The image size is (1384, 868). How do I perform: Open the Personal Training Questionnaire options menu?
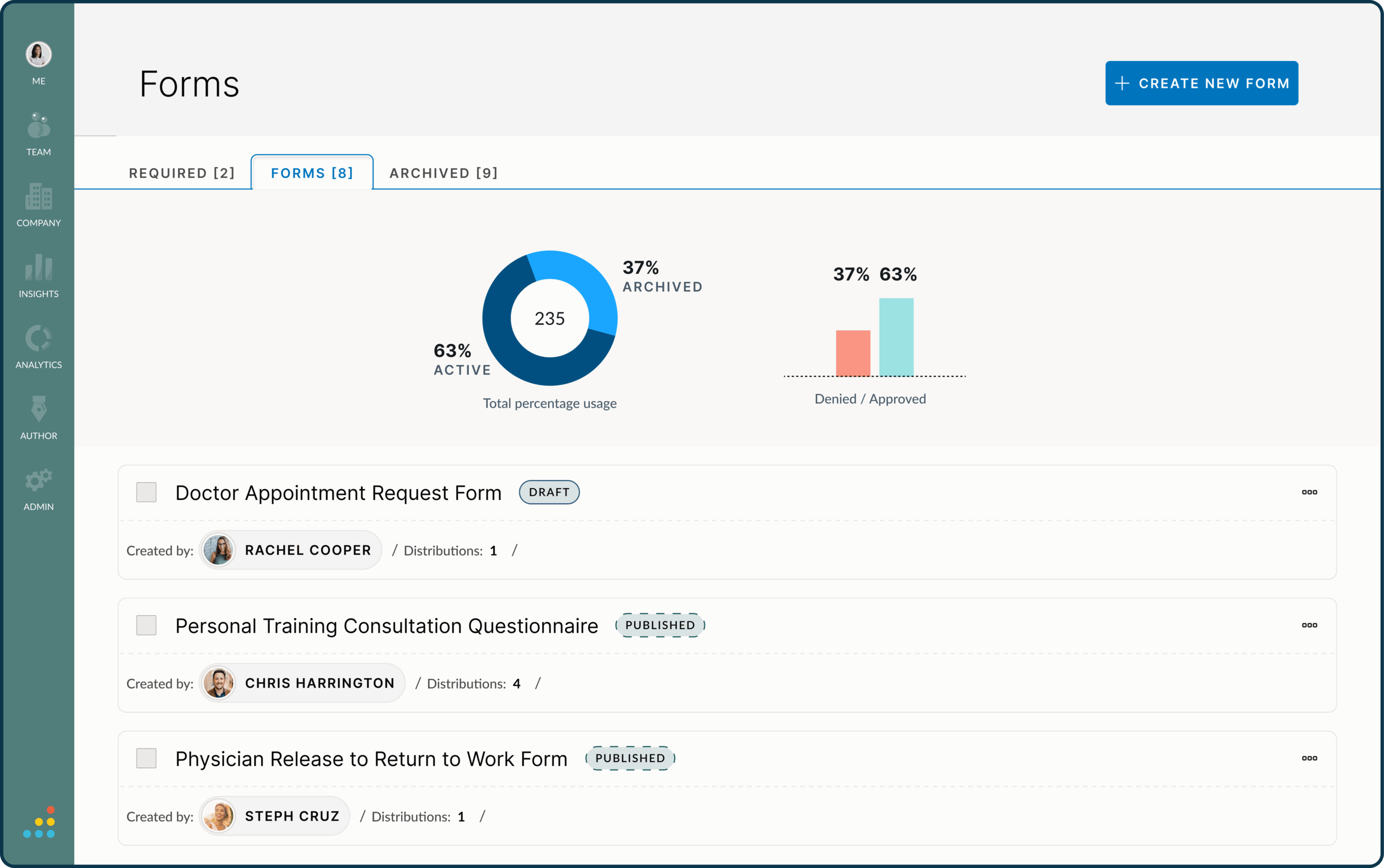click(1310, 625)
